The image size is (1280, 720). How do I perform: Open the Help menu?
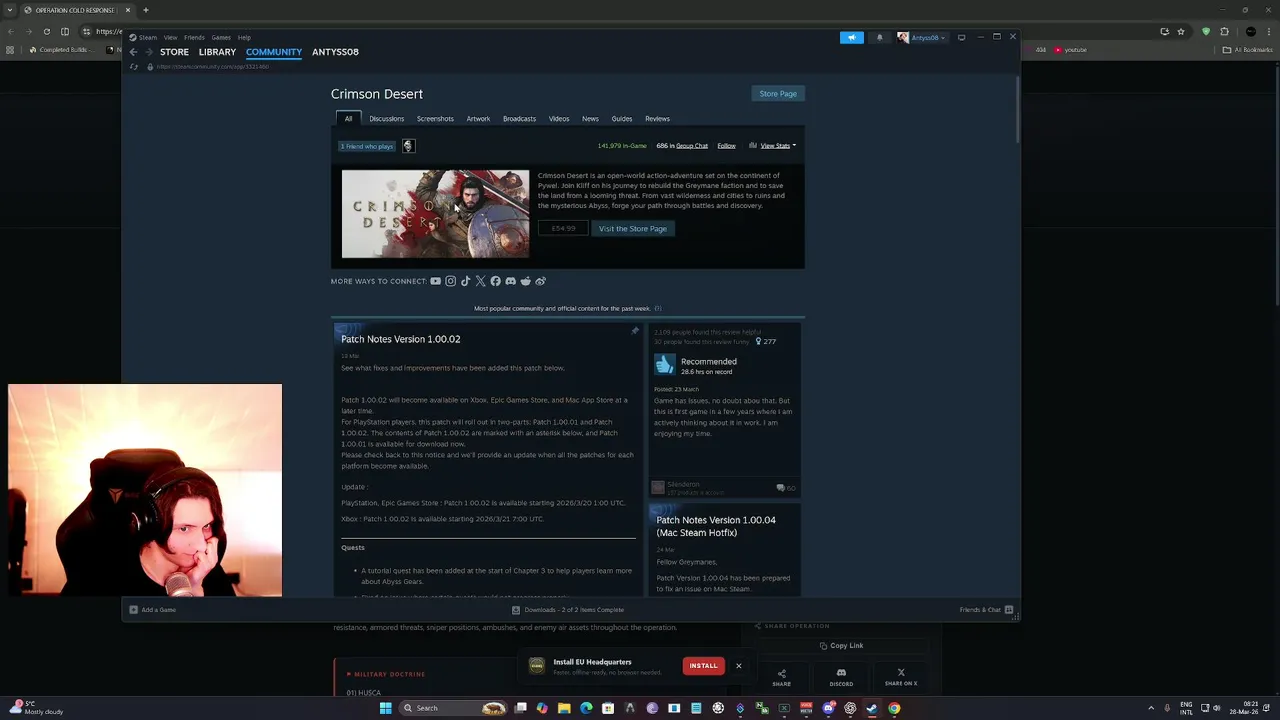(x=244, y=38)
